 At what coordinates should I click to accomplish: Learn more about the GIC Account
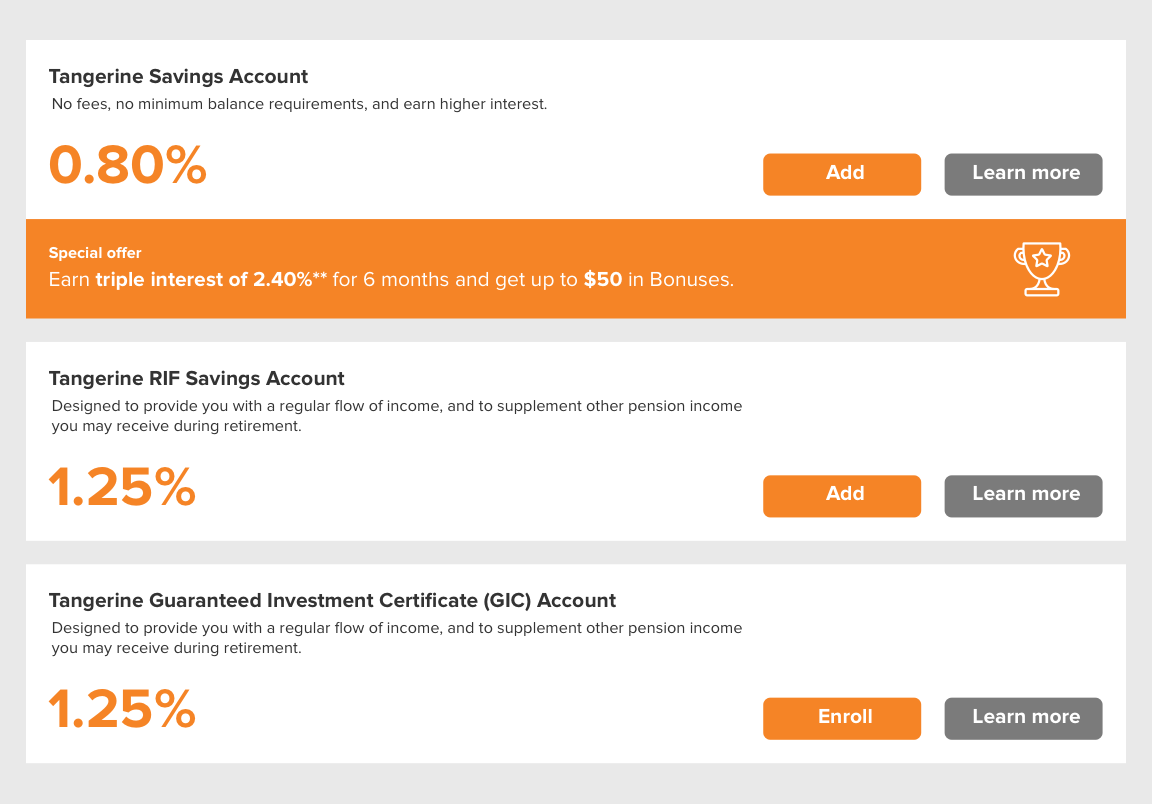[1023, 718]
